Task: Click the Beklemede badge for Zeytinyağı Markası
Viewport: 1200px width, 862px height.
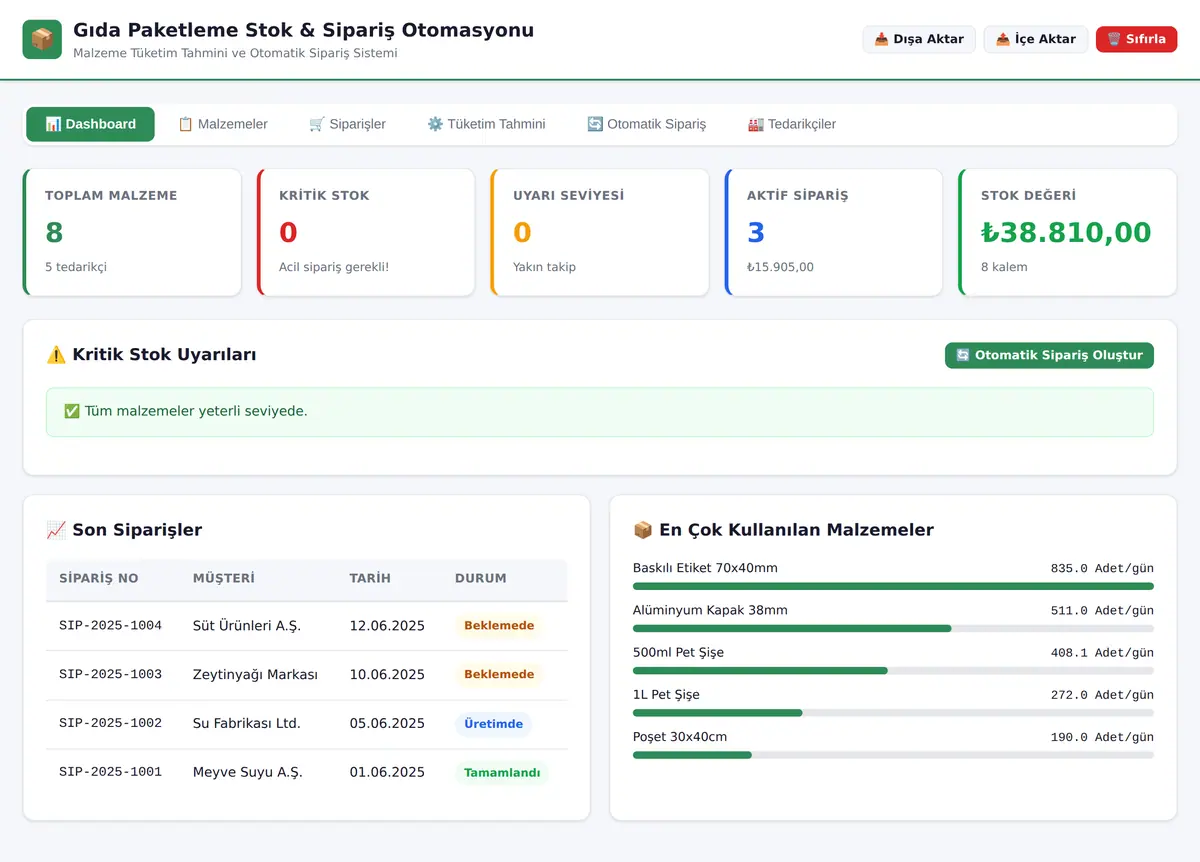Action: click(x=499, y=674)
